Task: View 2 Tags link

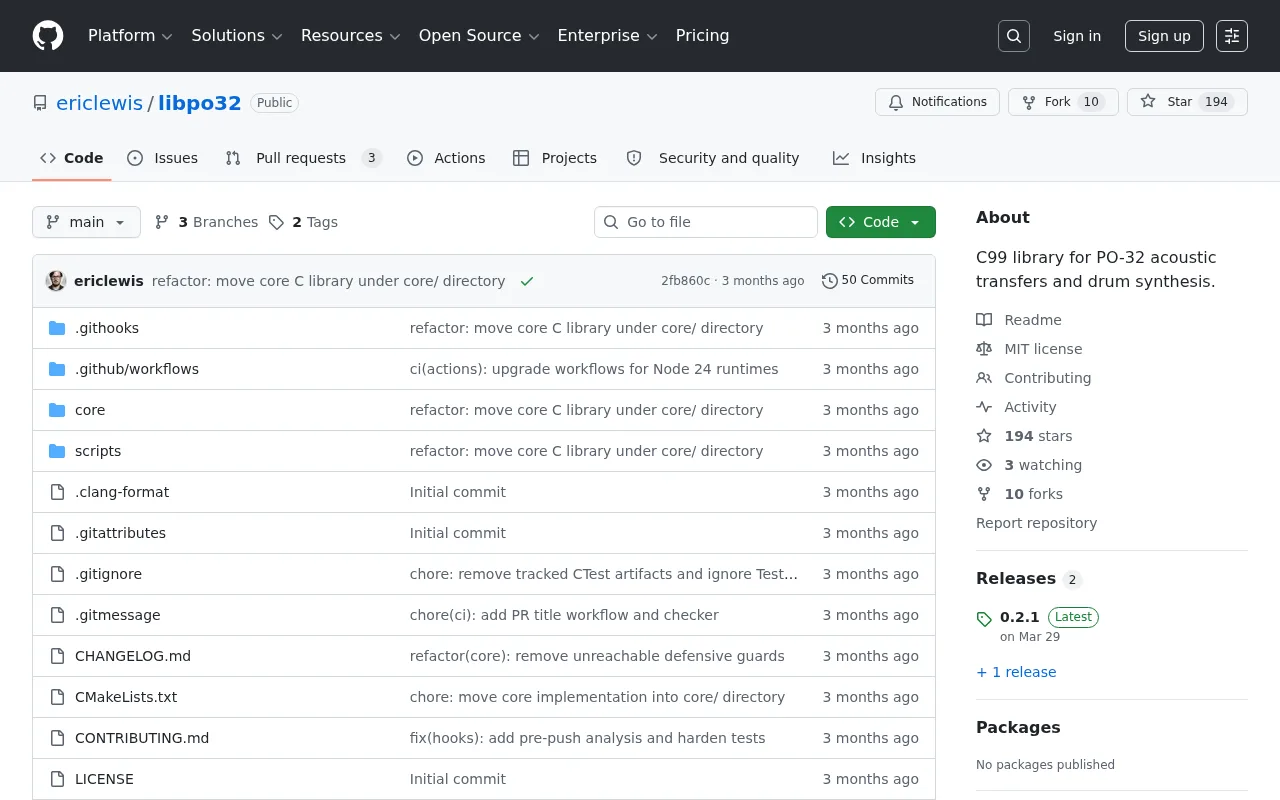Action: point(303,222)
